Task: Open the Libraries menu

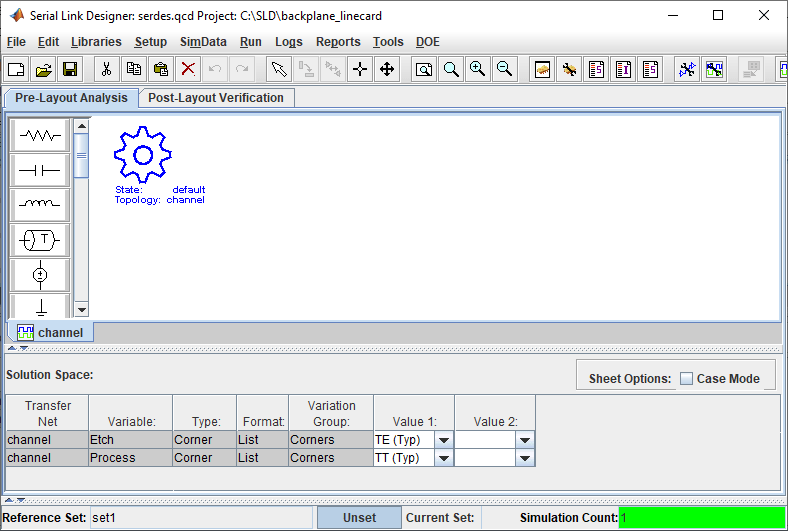Action: tap(96, 42)
